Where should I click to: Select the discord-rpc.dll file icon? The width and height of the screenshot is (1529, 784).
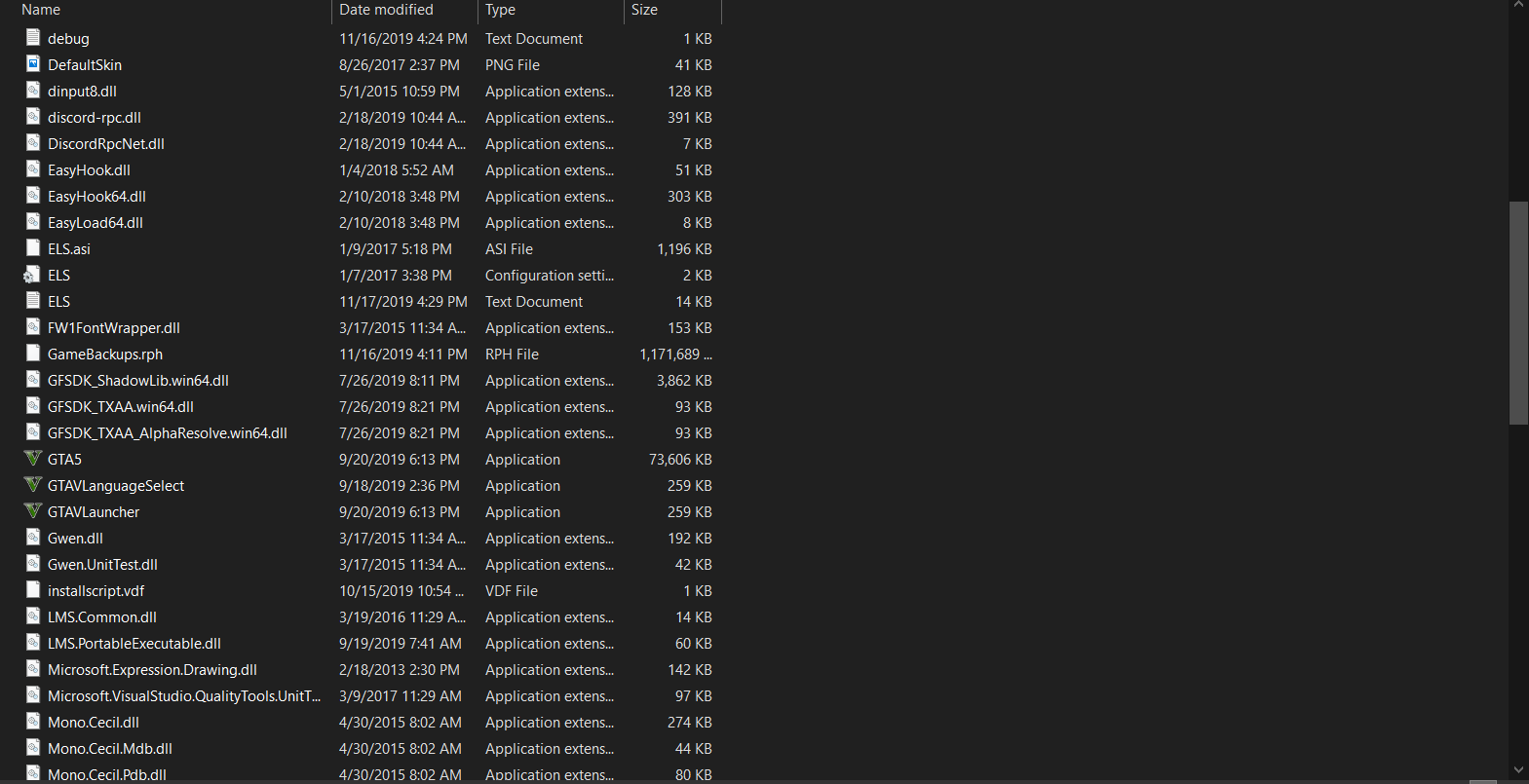[x=33, y=117]
